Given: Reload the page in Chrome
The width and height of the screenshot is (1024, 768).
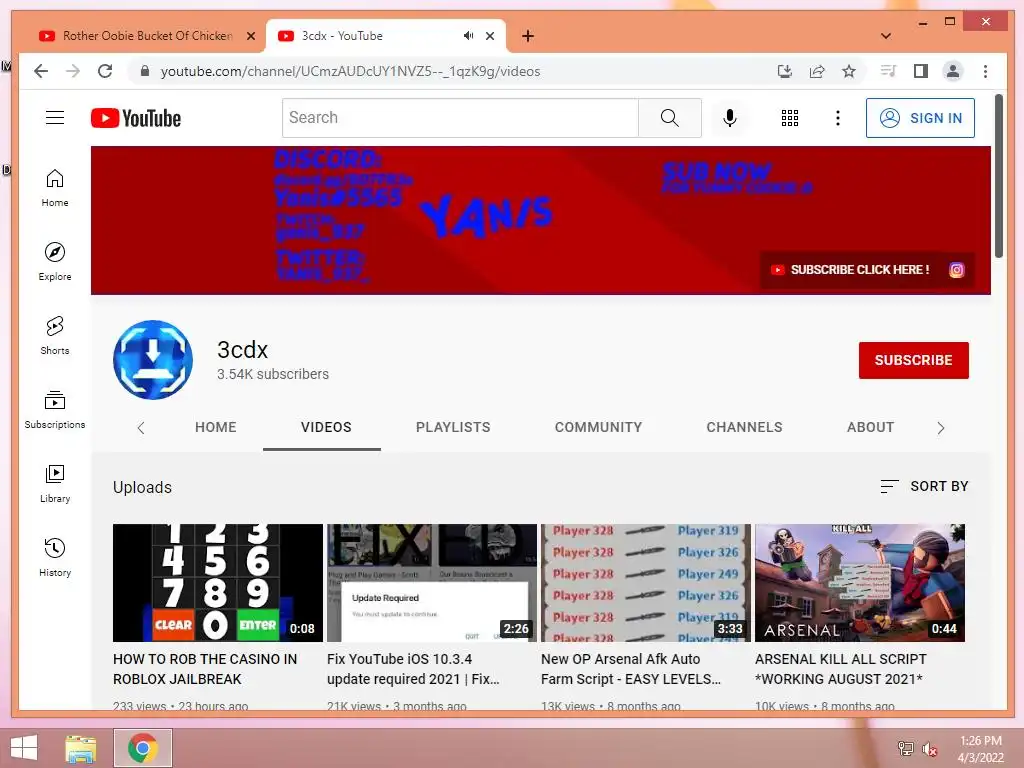Looking at the screenshot, I should pyautogui.click(x=105, y=71).
